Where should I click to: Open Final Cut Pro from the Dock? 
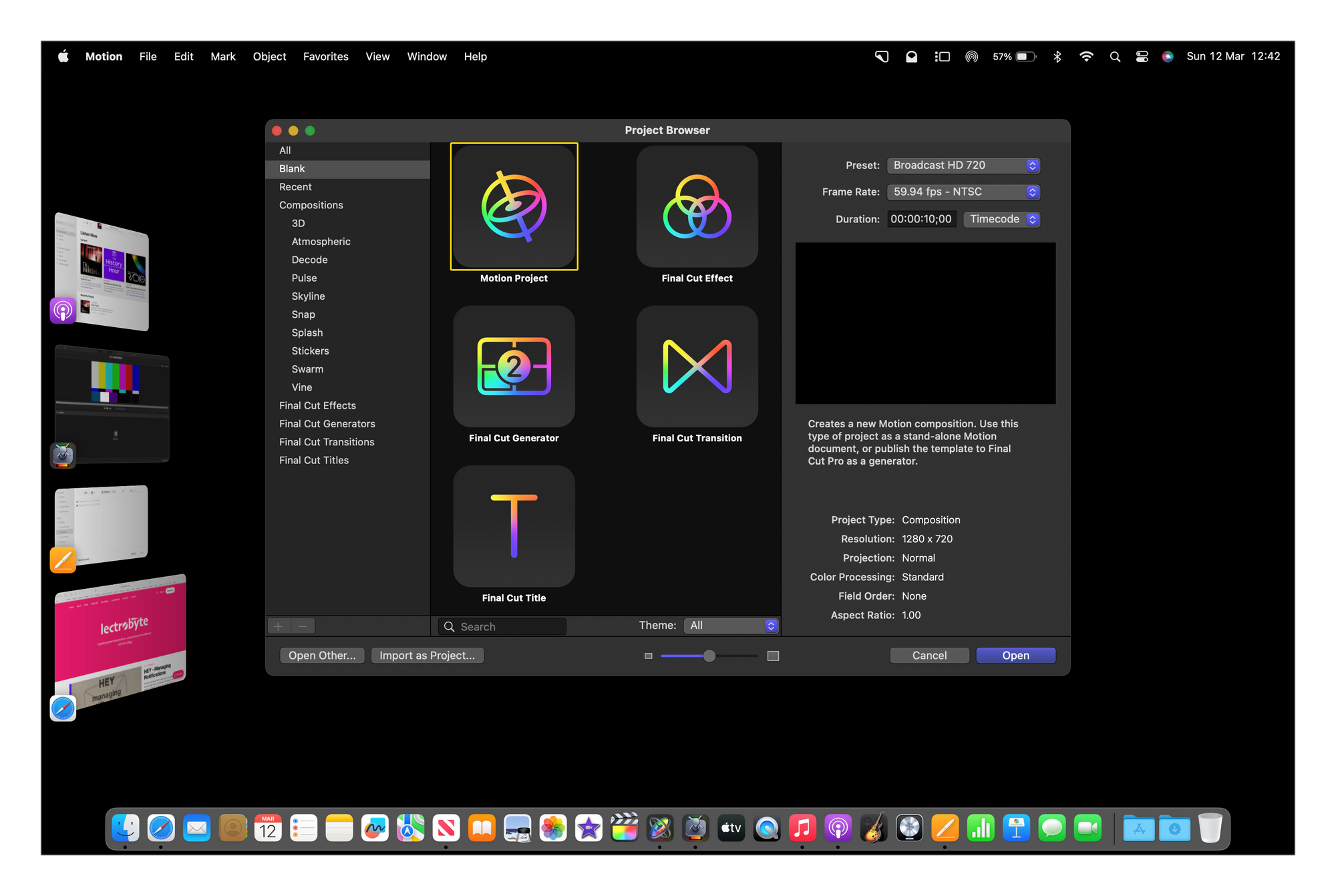pyautogui.click(x=625, y=829)
